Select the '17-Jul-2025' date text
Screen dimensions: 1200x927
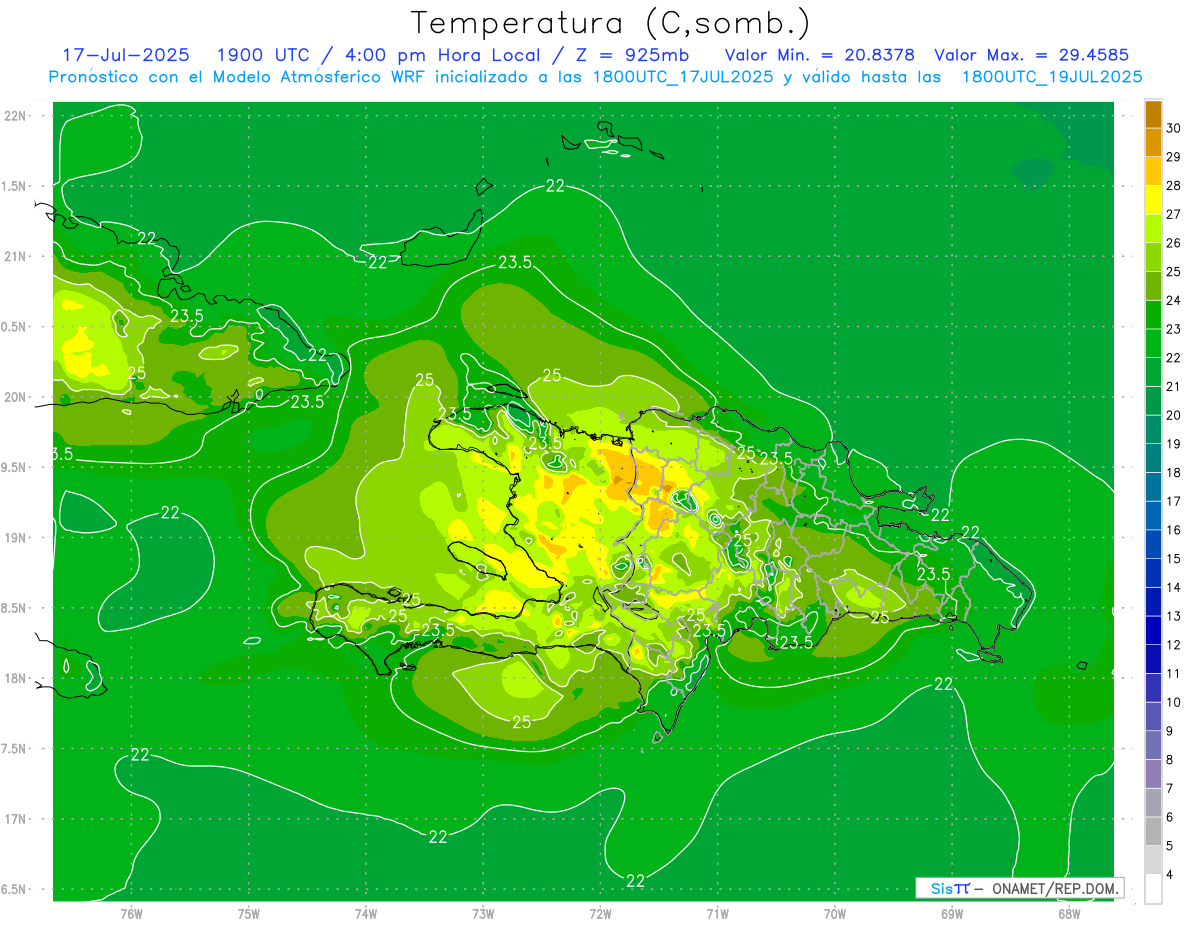pyautogui.click(x=127, y=55)
